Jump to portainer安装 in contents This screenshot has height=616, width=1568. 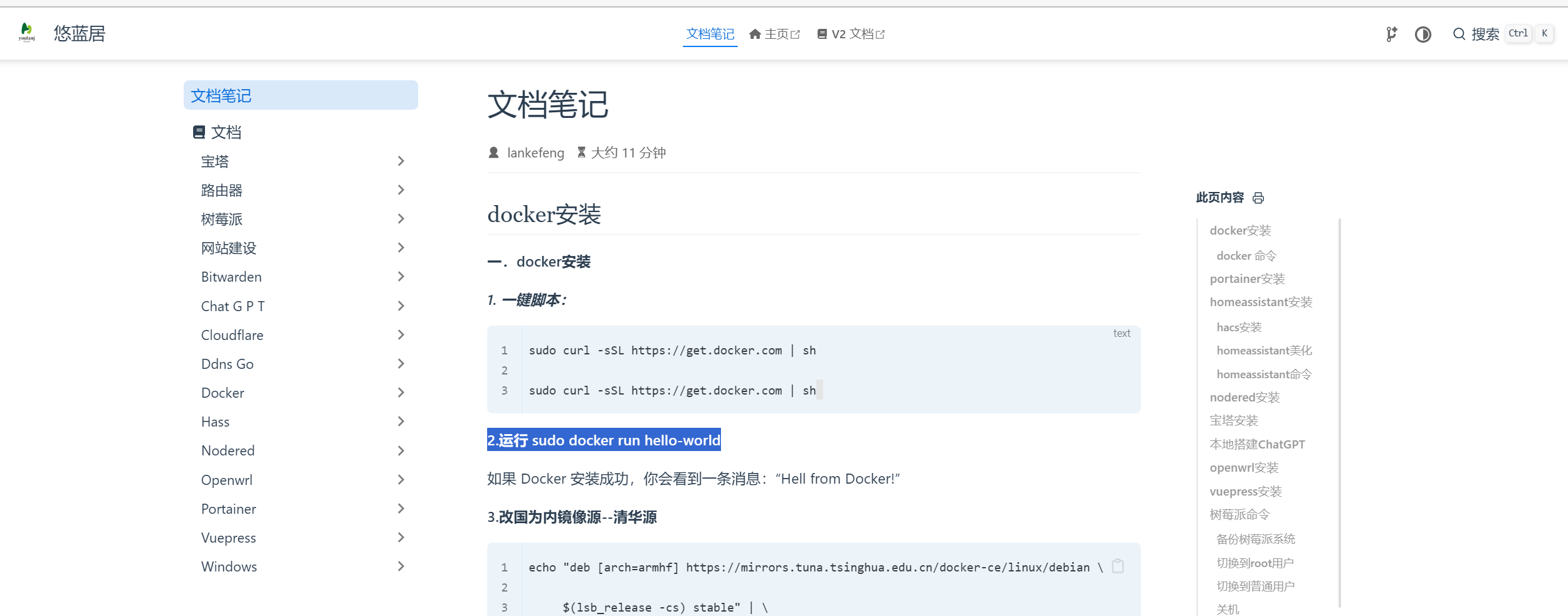[x=1247, y=279]
